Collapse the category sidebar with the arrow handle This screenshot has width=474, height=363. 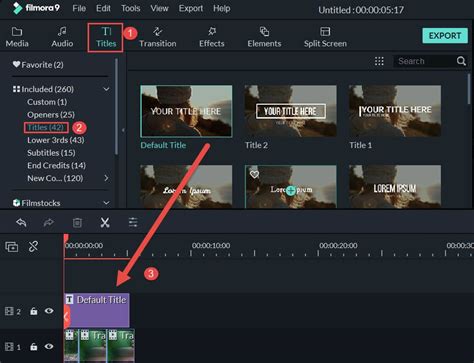click(123, 130)
